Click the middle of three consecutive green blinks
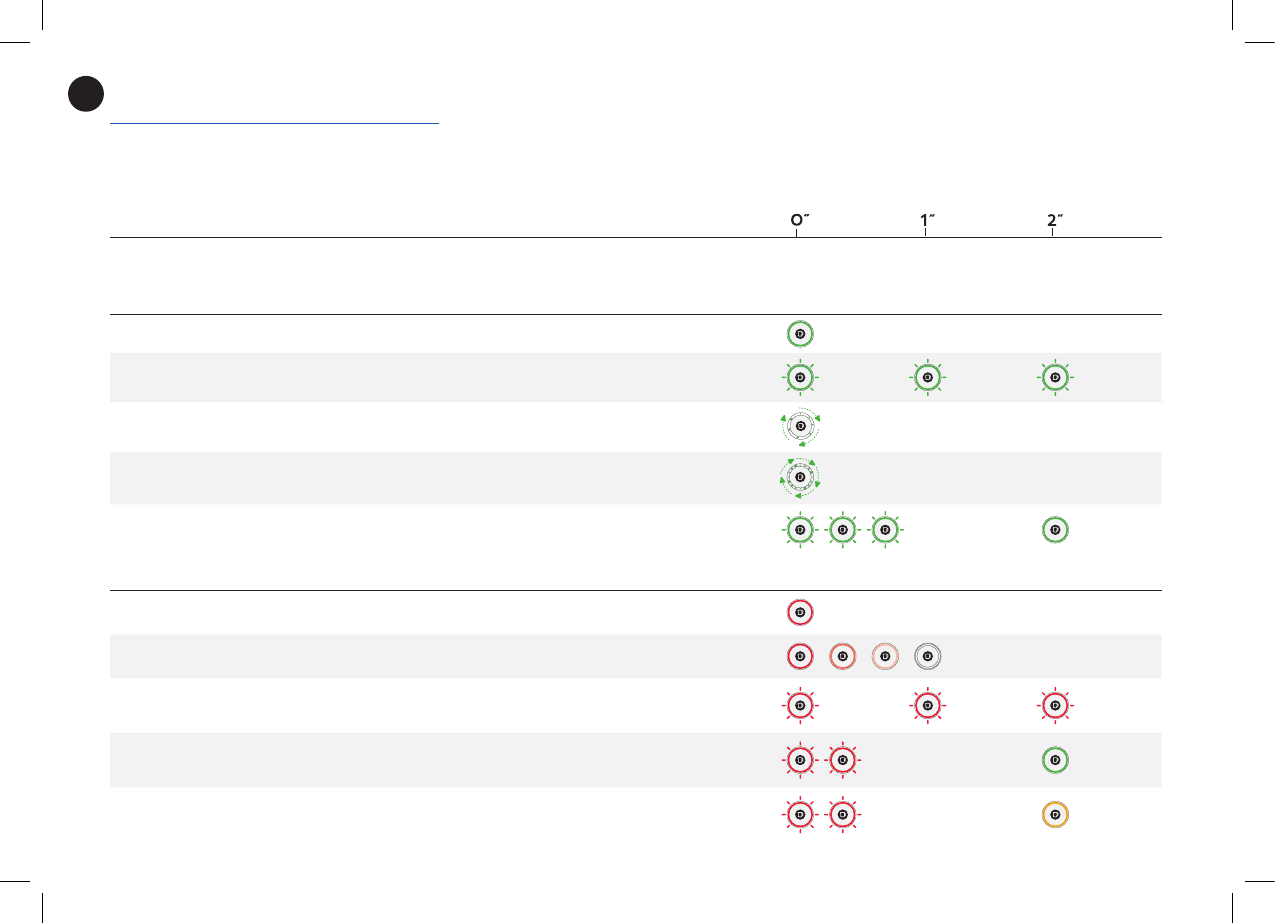The width and height of the screenshot is (1275, 923). point(842,529)
